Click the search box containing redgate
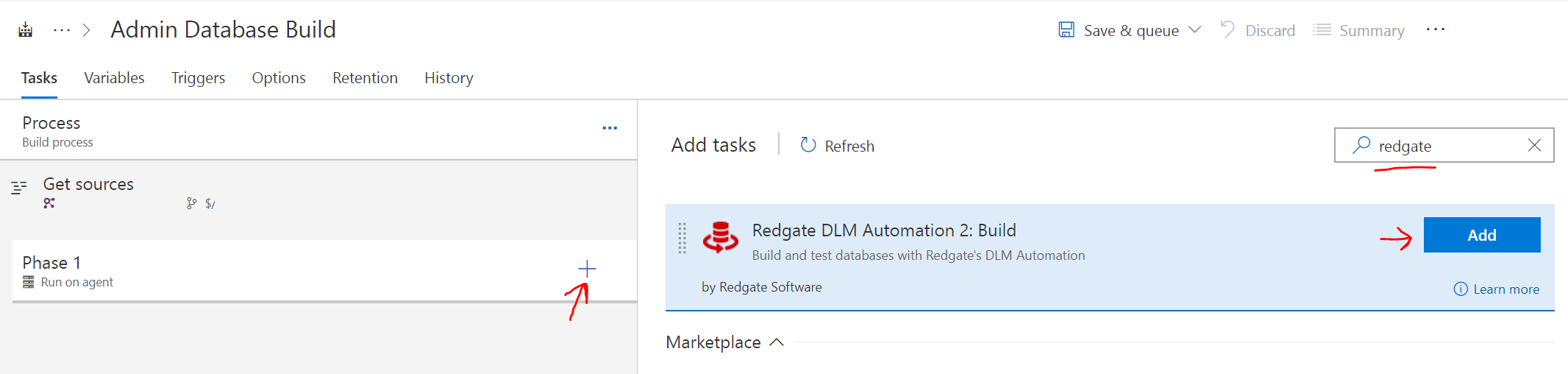Image resolution: width=1568 pixels, height=374 pixels. (x=1444, y=145)
